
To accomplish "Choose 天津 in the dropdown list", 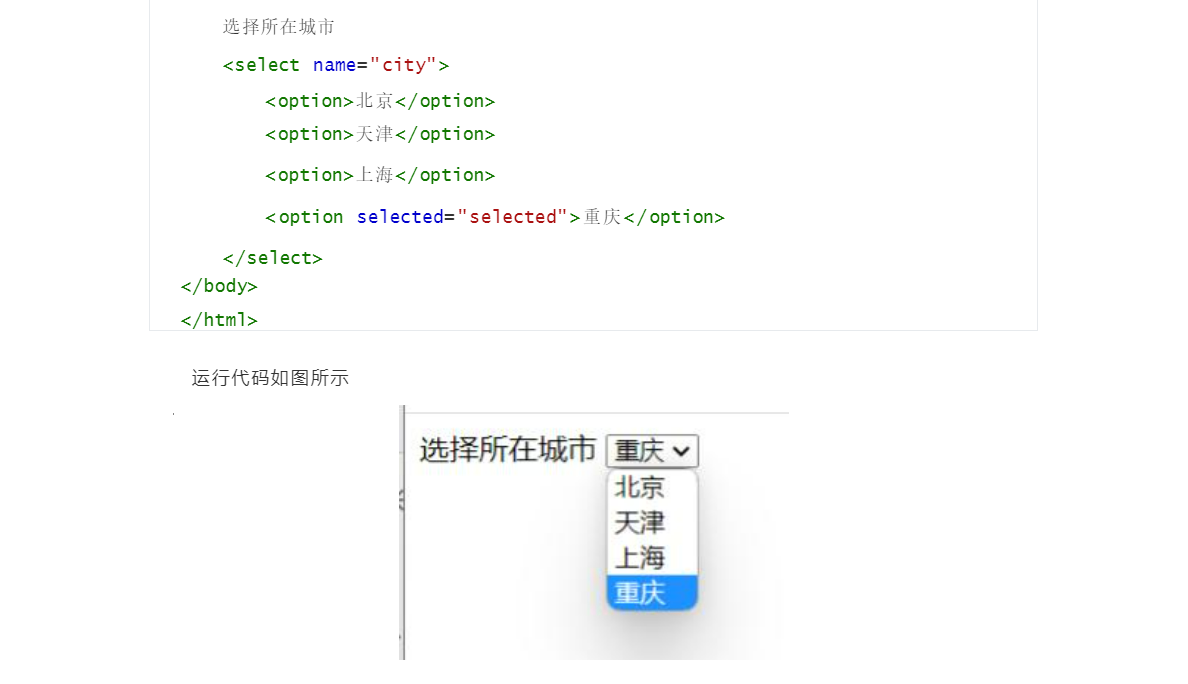I will (640, 523).
